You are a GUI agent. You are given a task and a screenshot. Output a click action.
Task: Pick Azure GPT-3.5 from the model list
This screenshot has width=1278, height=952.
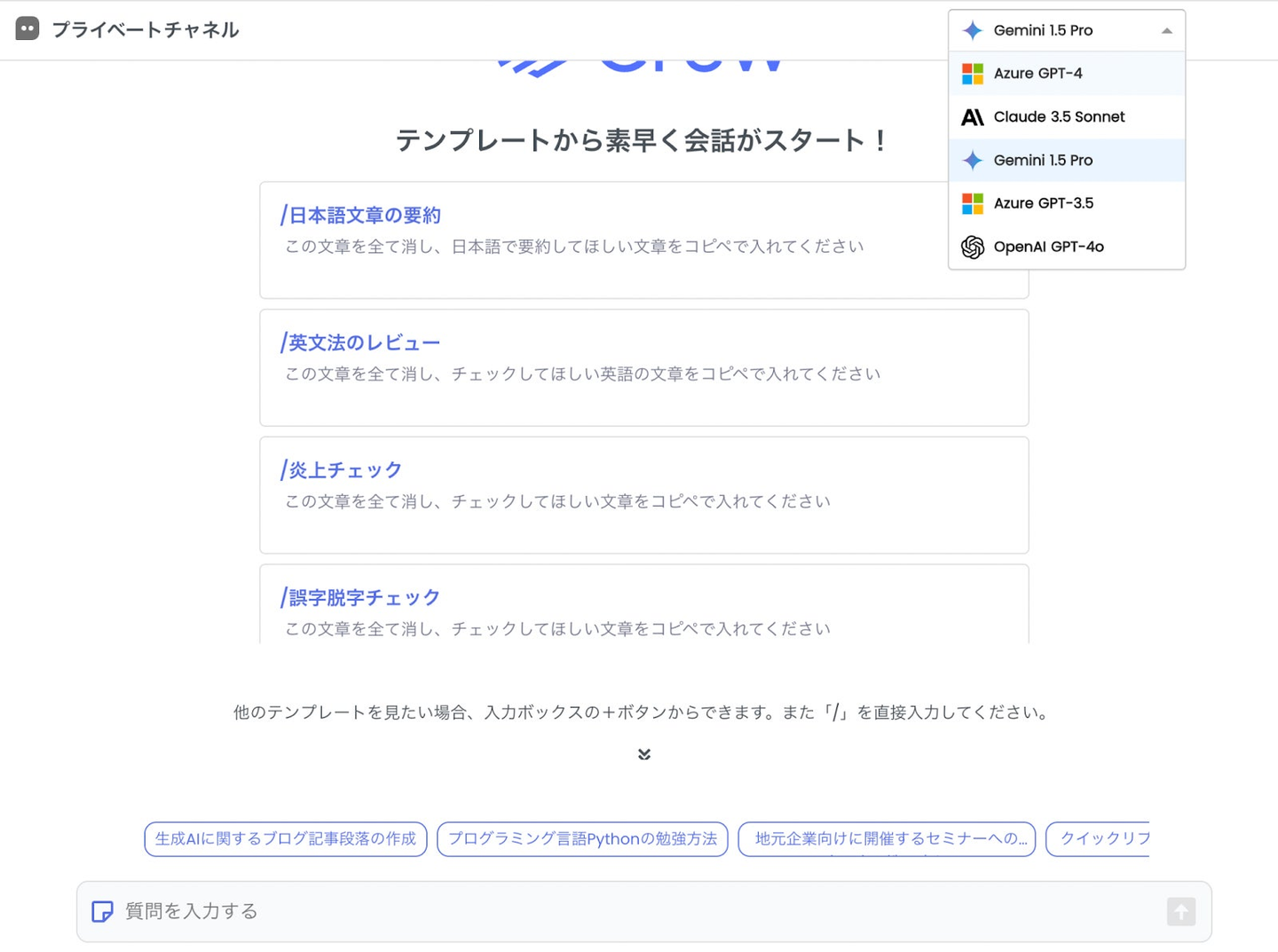pos(1067,203)
